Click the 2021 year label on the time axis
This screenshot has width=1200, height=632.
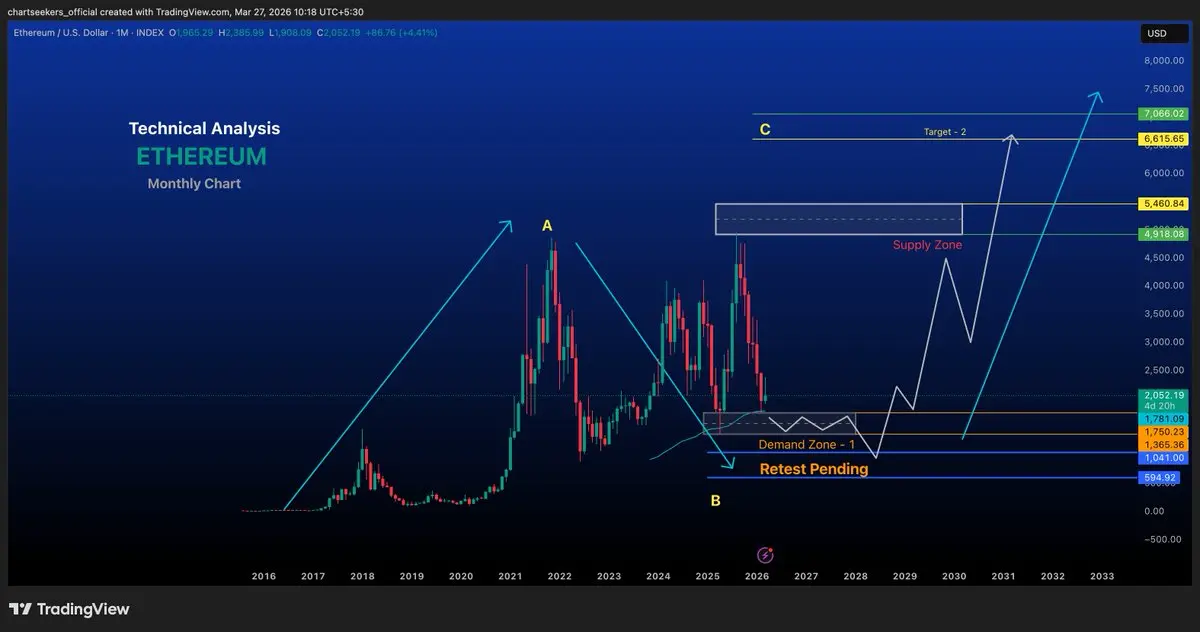tap(510, 576)
